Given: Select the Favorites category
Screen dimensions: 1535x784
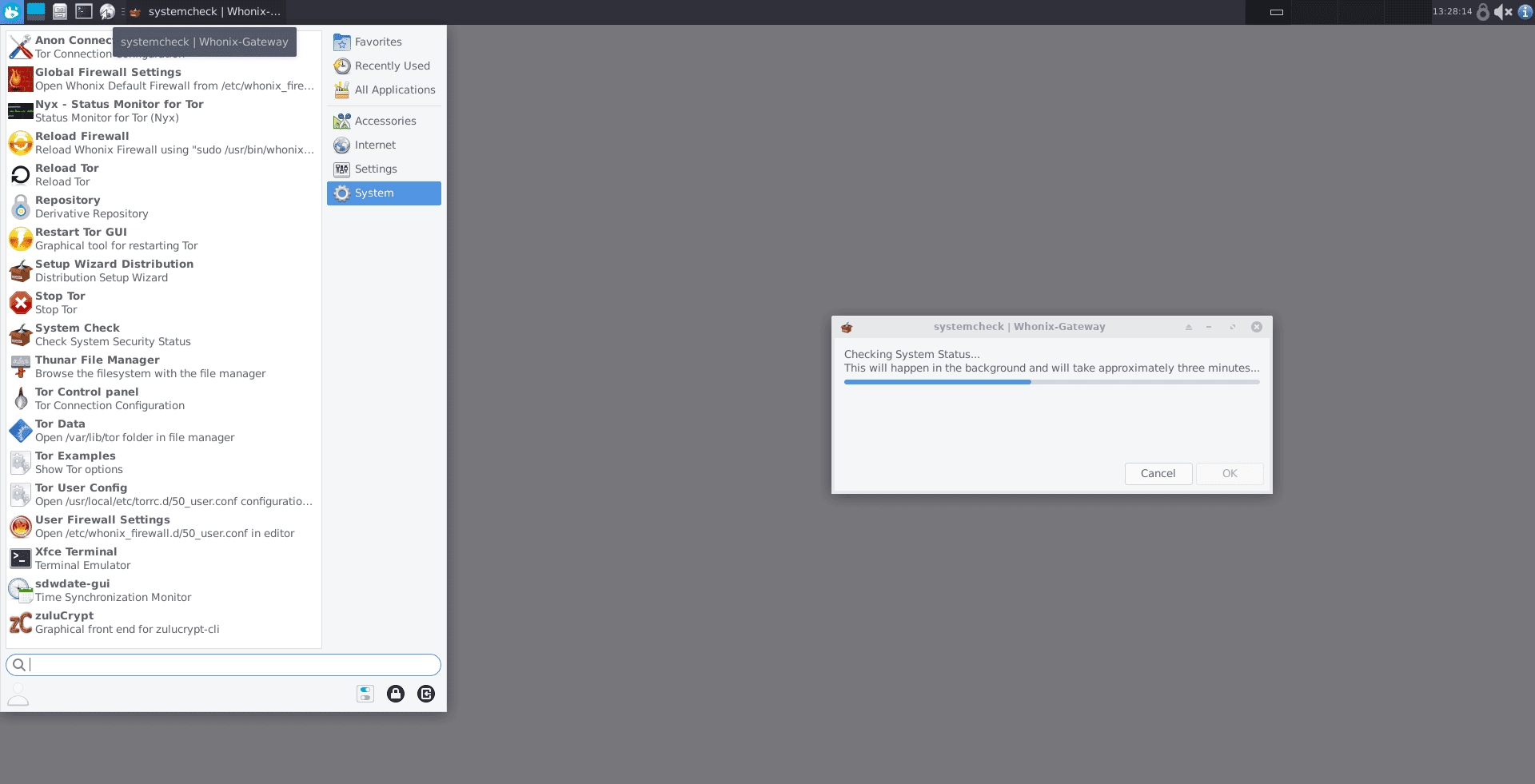Looking at the screenshot, I should coord(384,42).
